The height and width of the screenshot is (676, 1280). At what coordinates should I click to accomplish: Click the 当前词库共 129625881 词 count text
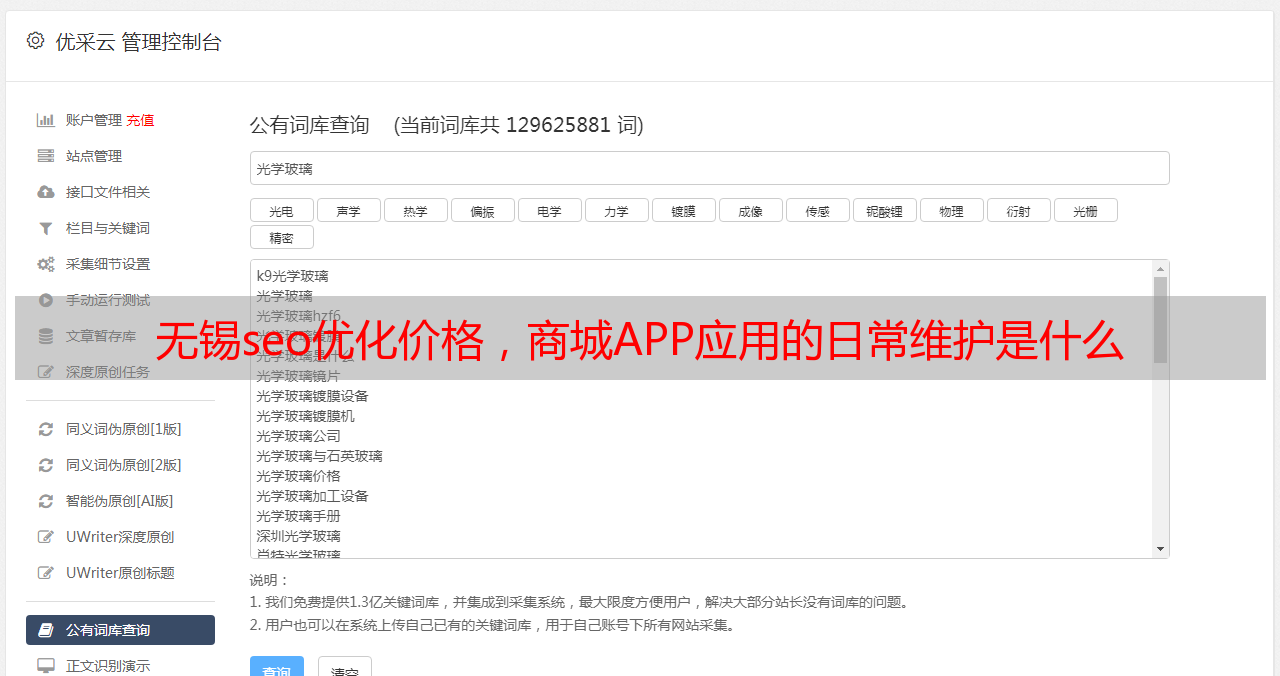coord(519,125)
